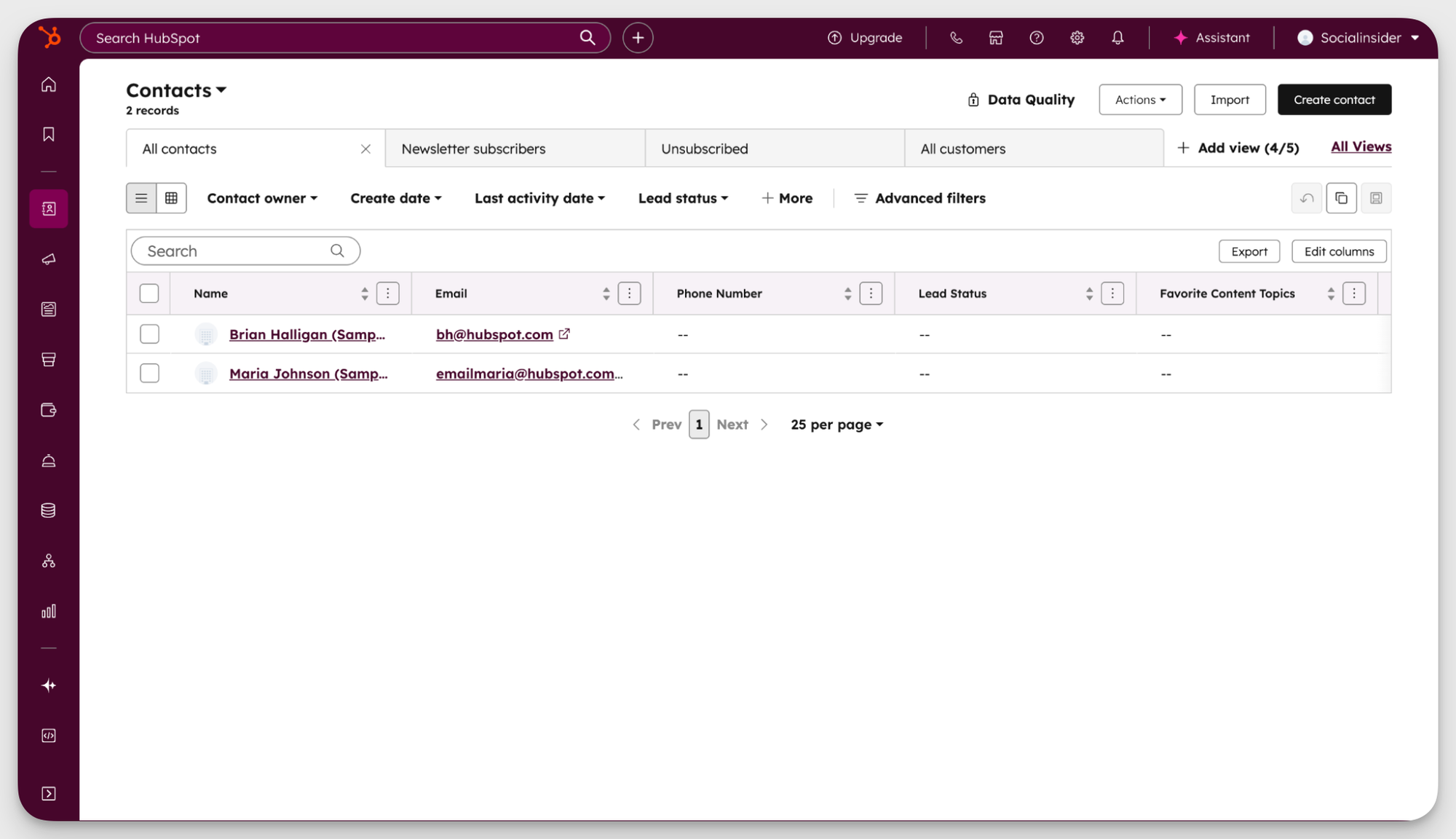Select the Marketing megaphone icon in sidebar

click(48, 259)
